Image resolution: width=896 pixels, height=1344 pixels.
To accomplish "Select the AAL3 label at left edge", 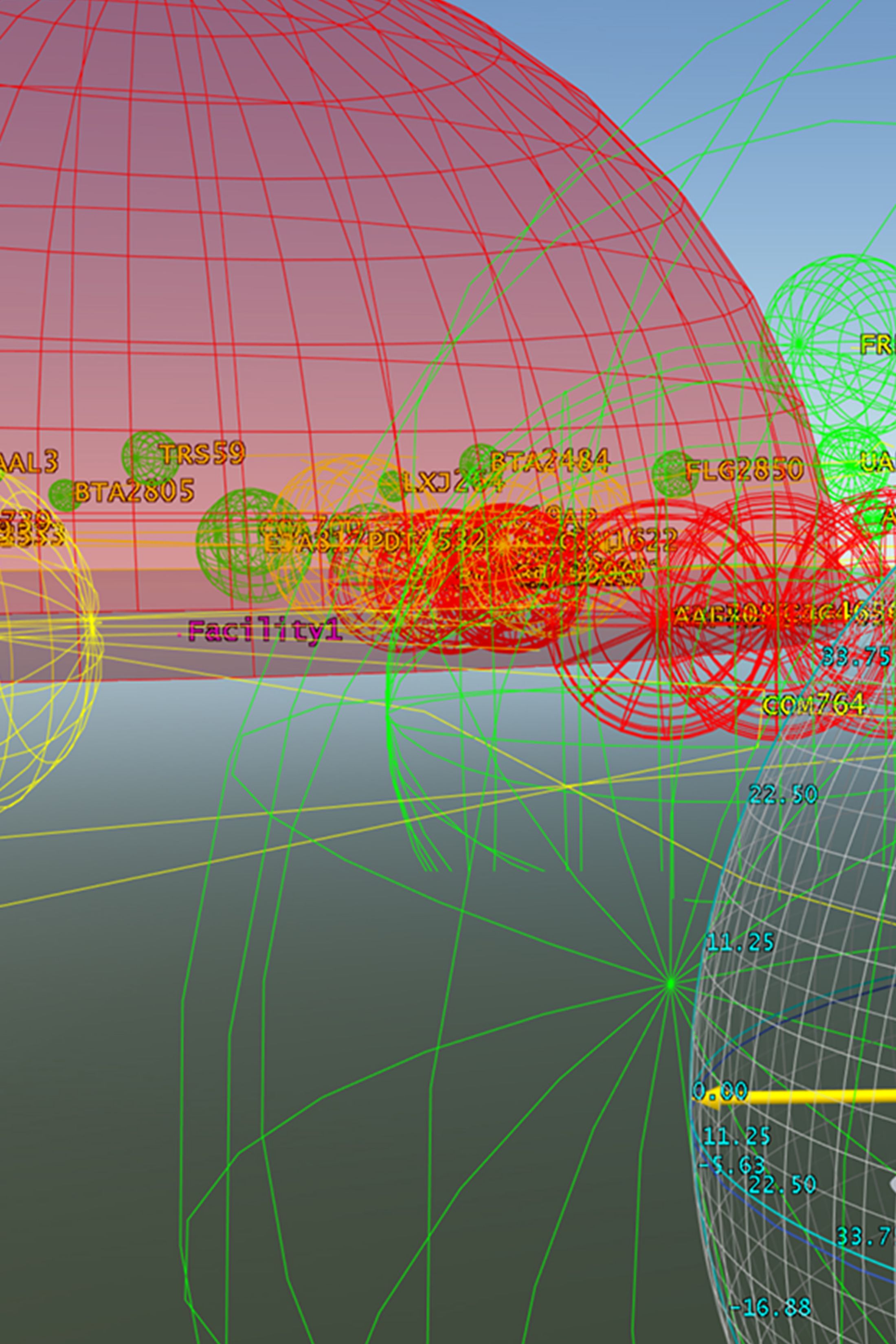I will coord(30,462).
